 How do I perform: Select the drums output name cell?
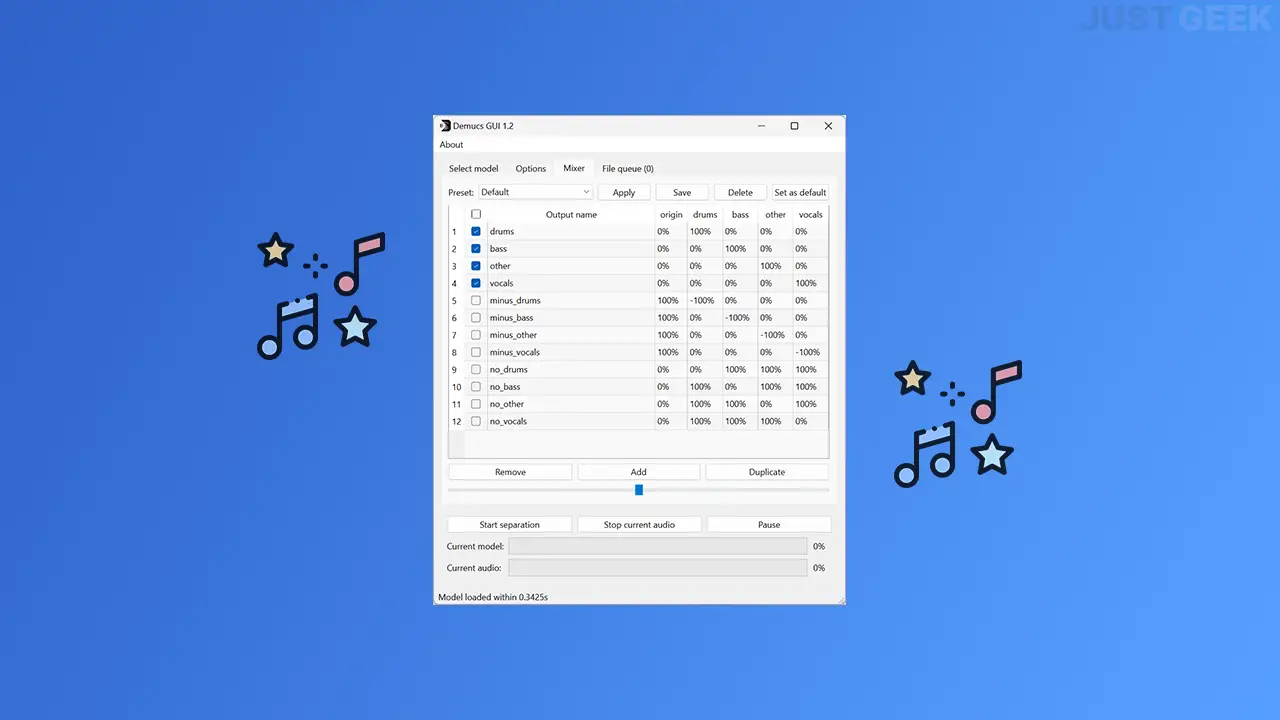tap(571, 231)
